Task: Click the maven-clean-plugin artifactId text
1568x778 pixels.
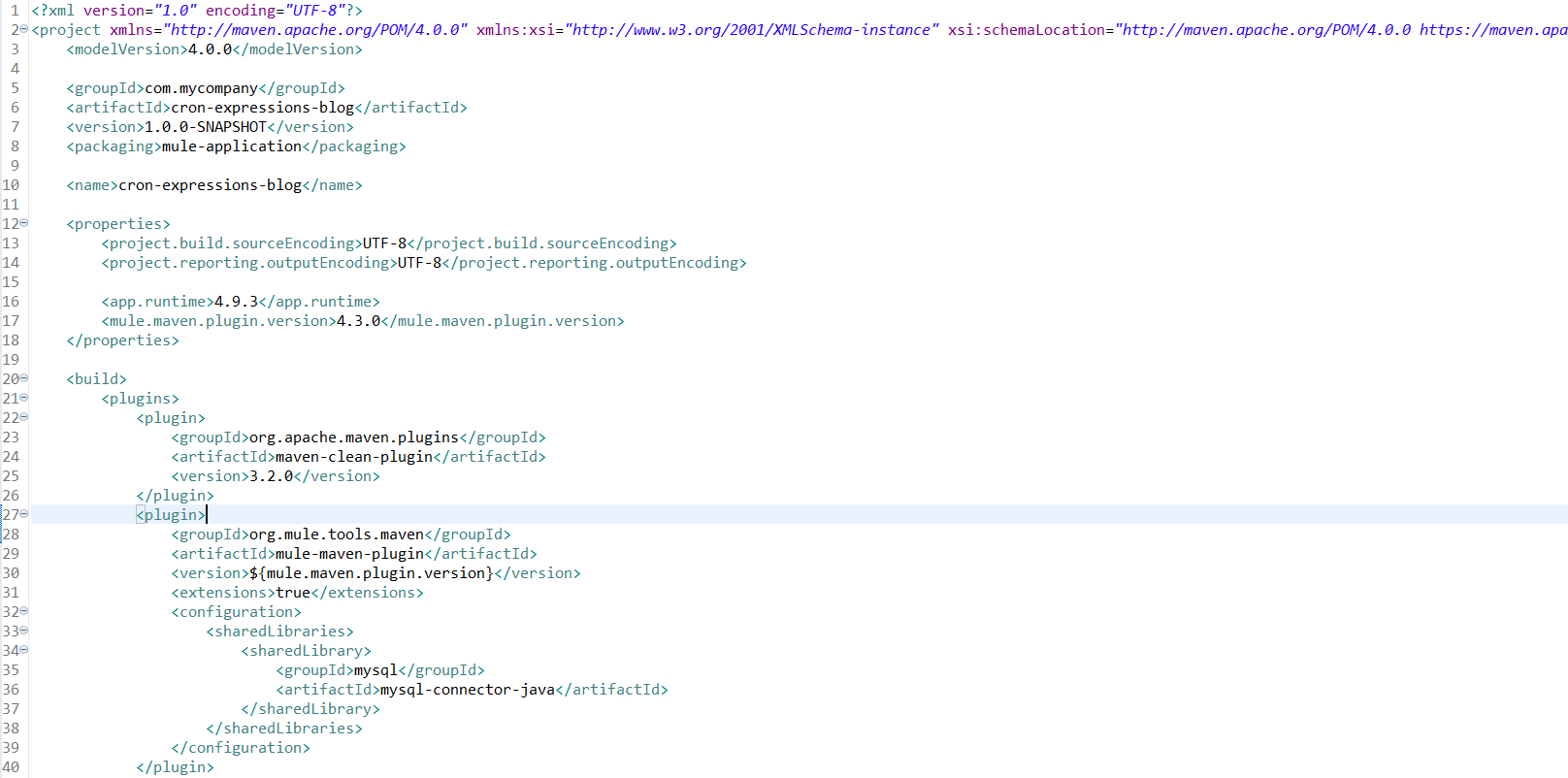Action: tap(353, 457)
